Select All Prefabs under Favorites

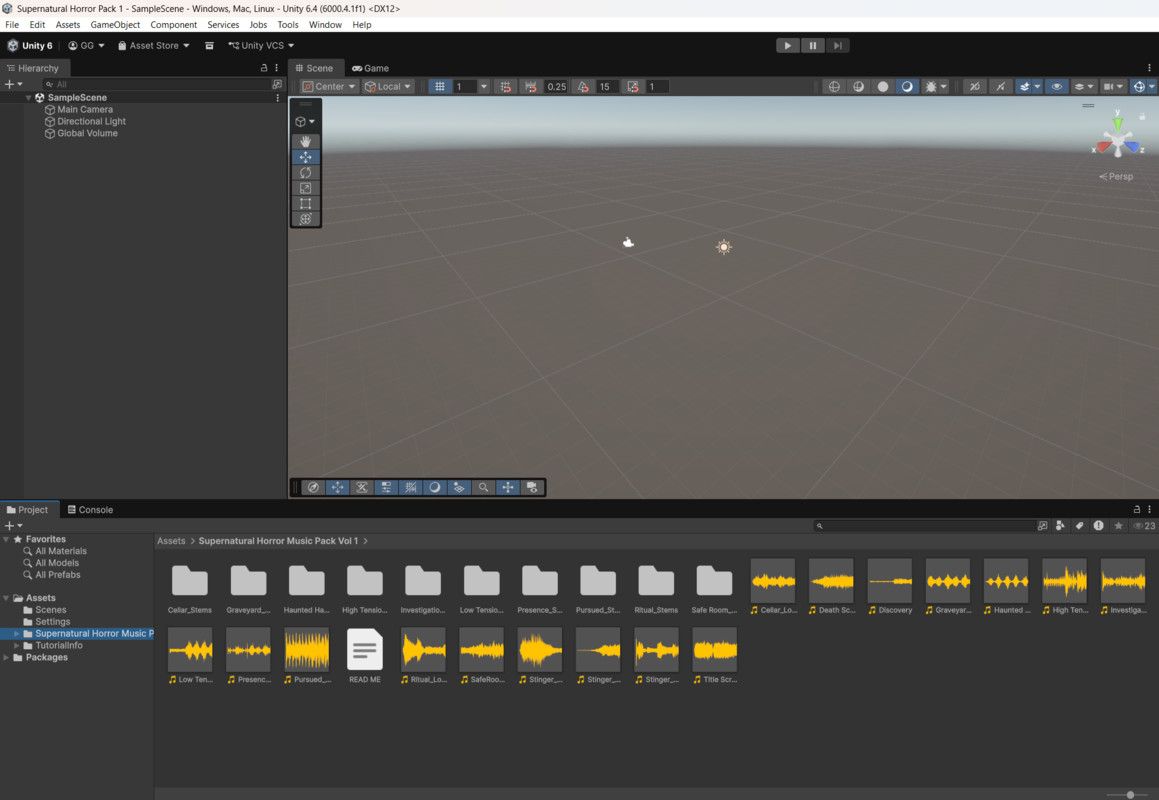click(x=58, y=574)
